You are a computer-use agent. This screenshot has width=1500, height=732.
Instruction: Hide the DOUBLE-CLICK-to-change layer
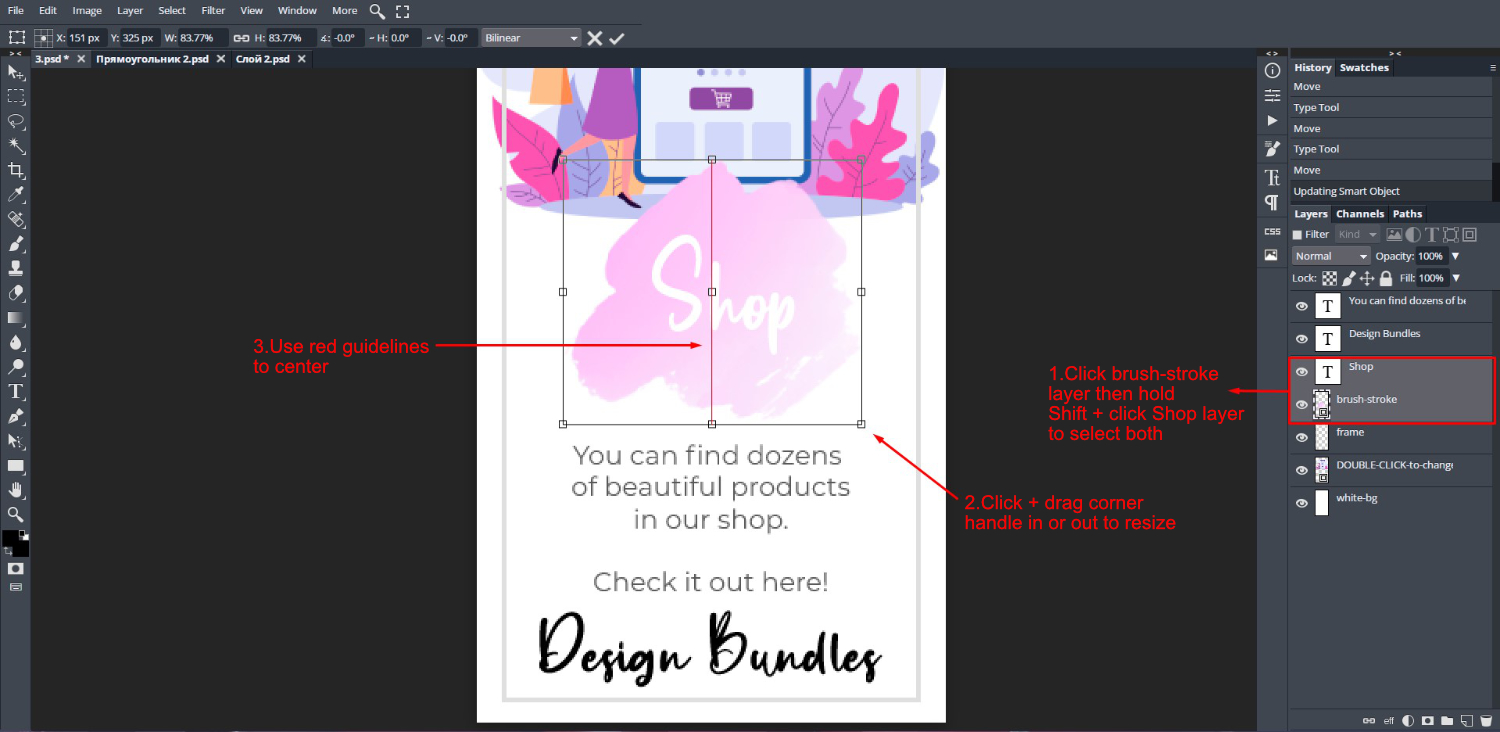[x=1301, y=471]
